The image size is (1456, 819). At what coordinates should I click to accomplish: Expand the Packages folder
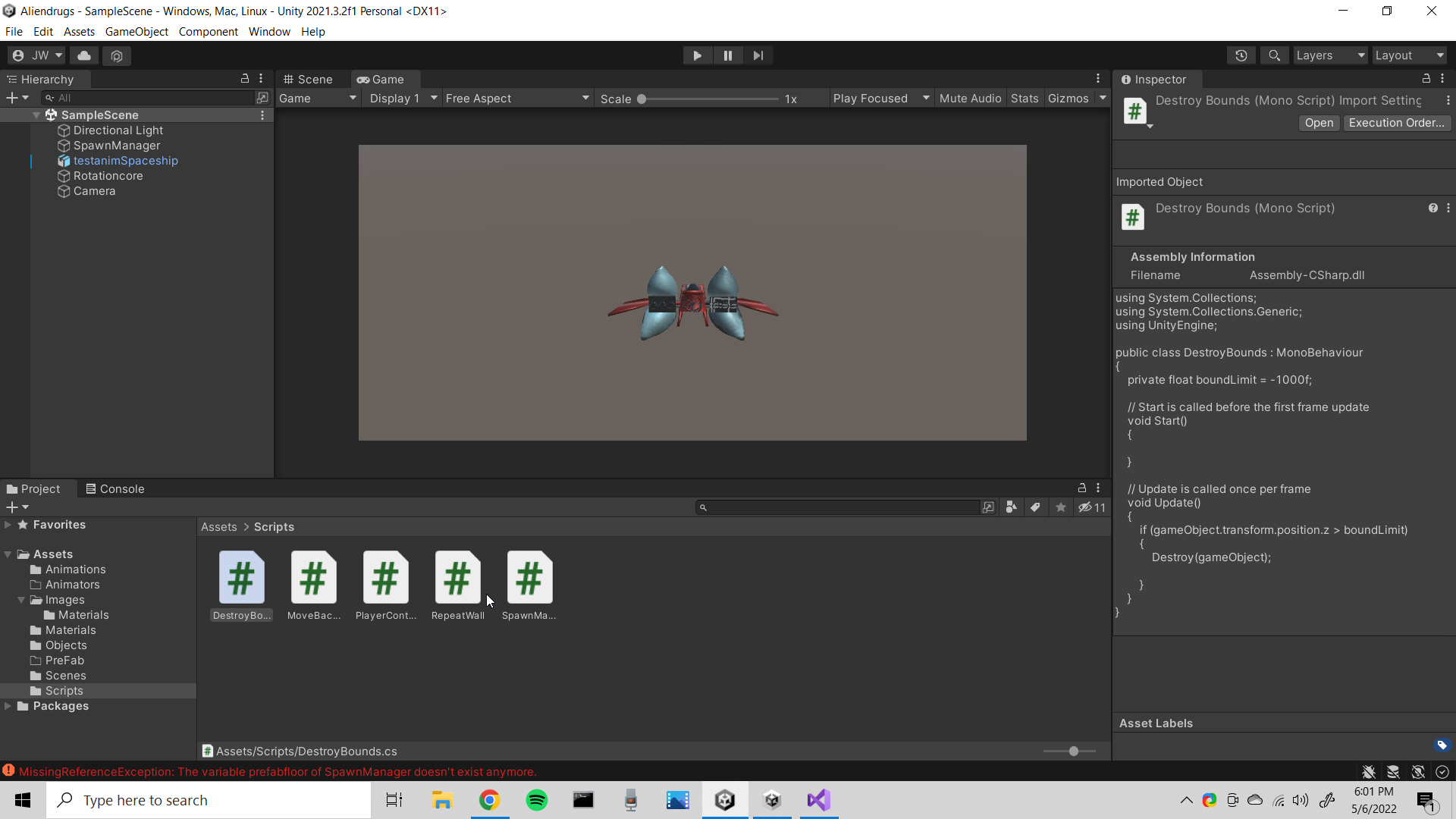8,706
